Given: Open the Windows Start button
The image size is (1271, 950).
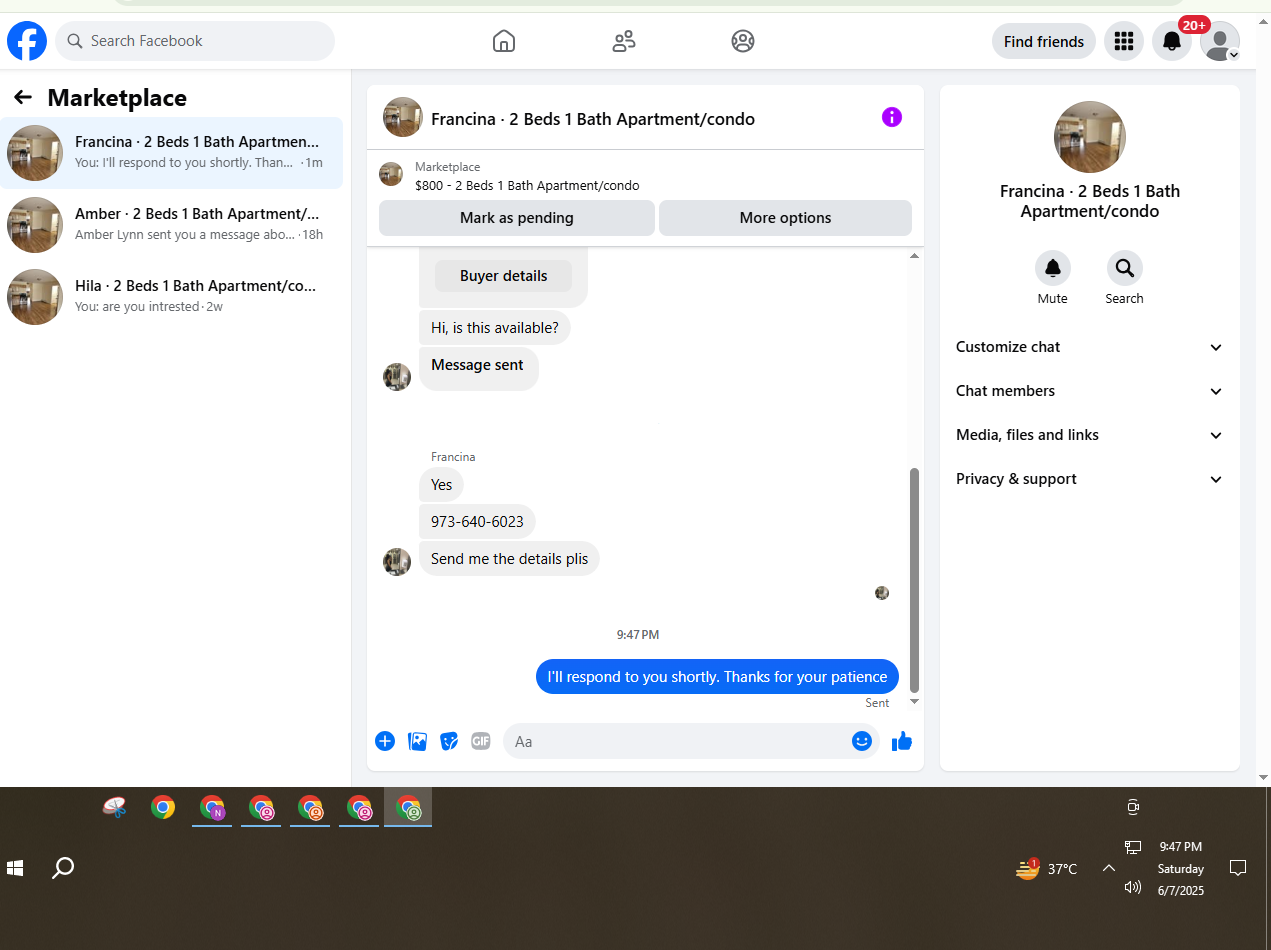Looking at the screenshot, I should [x=15, y=868].
